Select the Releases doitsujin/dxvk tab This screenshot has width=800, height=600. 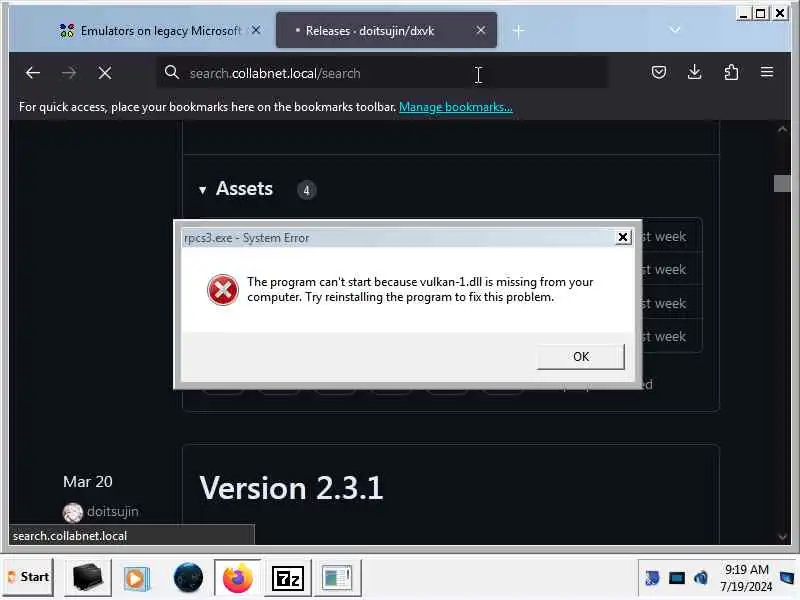click(x=386, y=31)
